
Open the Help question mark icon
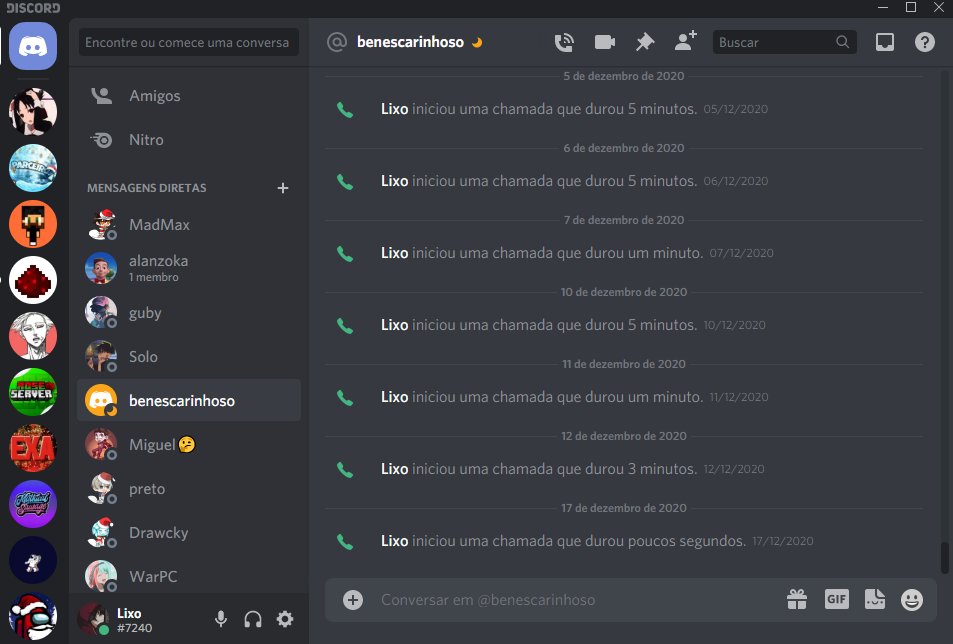tap(924, 42)
